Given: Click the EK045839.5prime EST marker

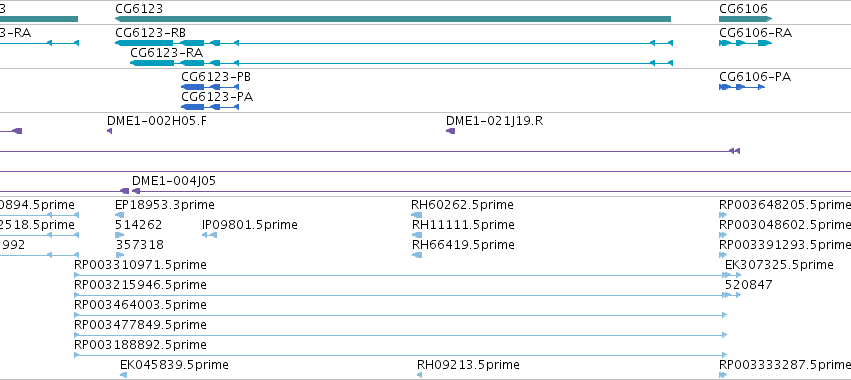Looking at the screenshot, I should [x=123, y=375].
